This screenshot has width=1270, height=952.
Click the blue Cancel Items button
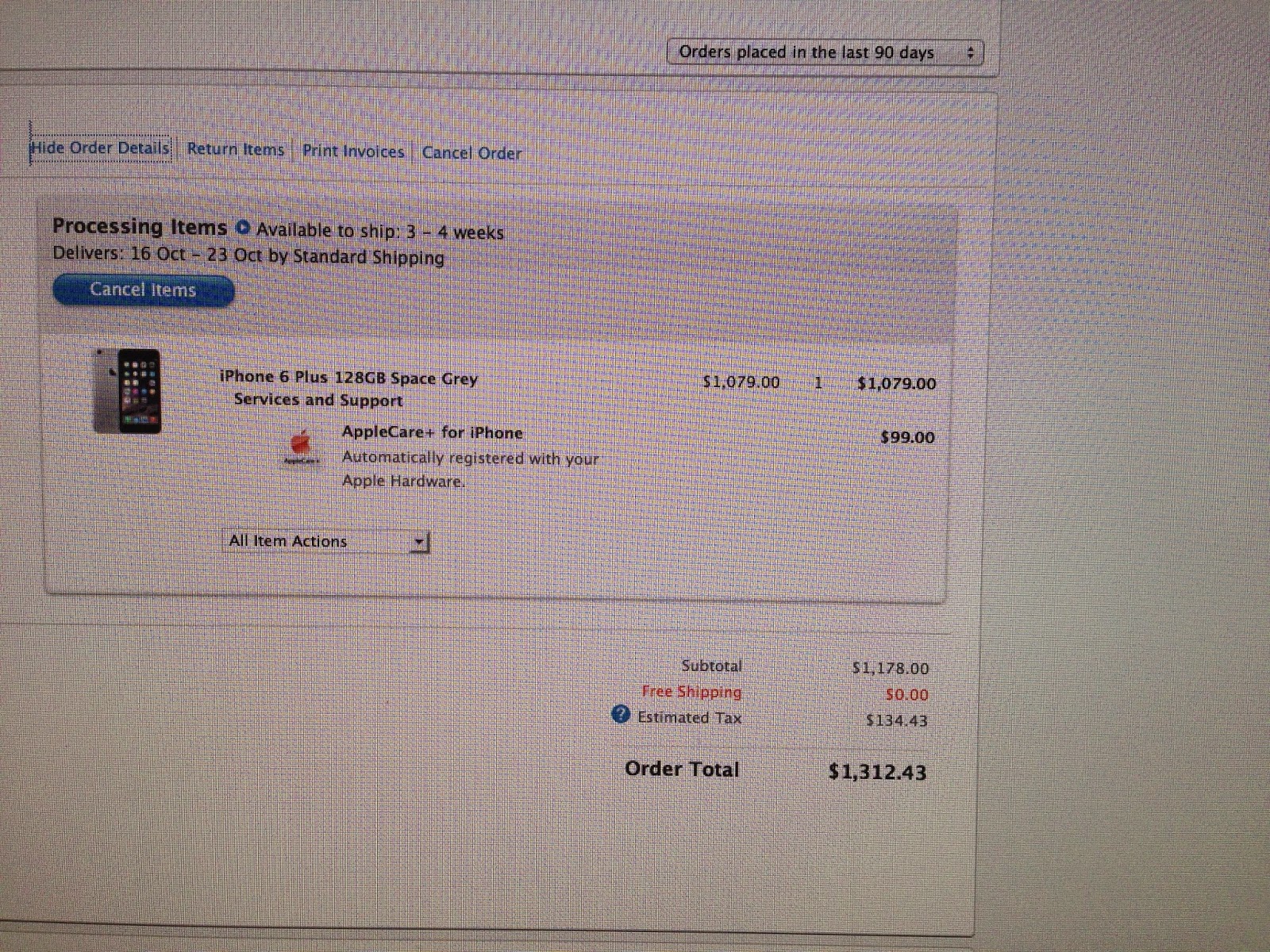coord(144,290)
